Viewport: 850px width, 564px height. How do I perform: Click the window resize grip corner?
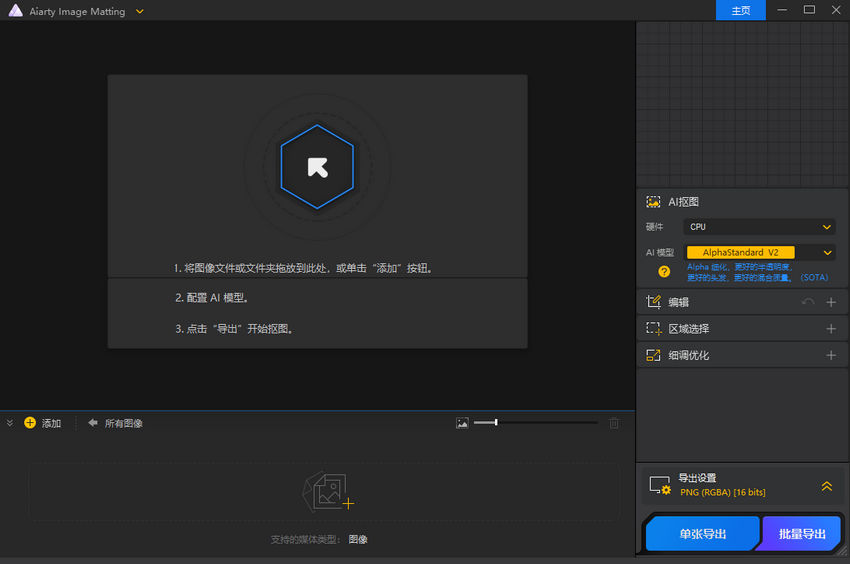click(x=844, y=550)
